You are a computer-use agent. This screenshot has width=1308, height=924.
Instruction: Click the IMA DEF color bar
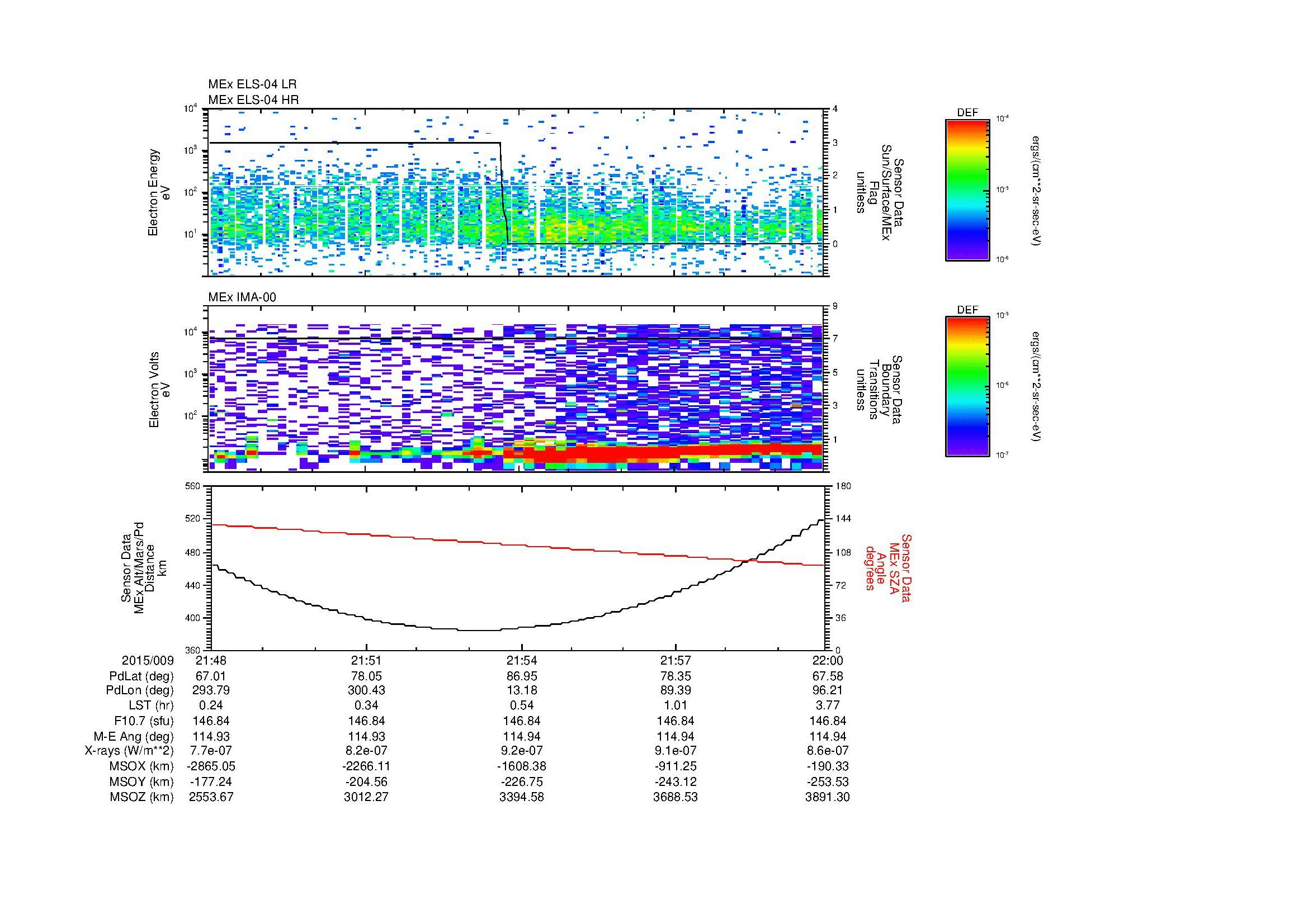click(x=967, y=387)
